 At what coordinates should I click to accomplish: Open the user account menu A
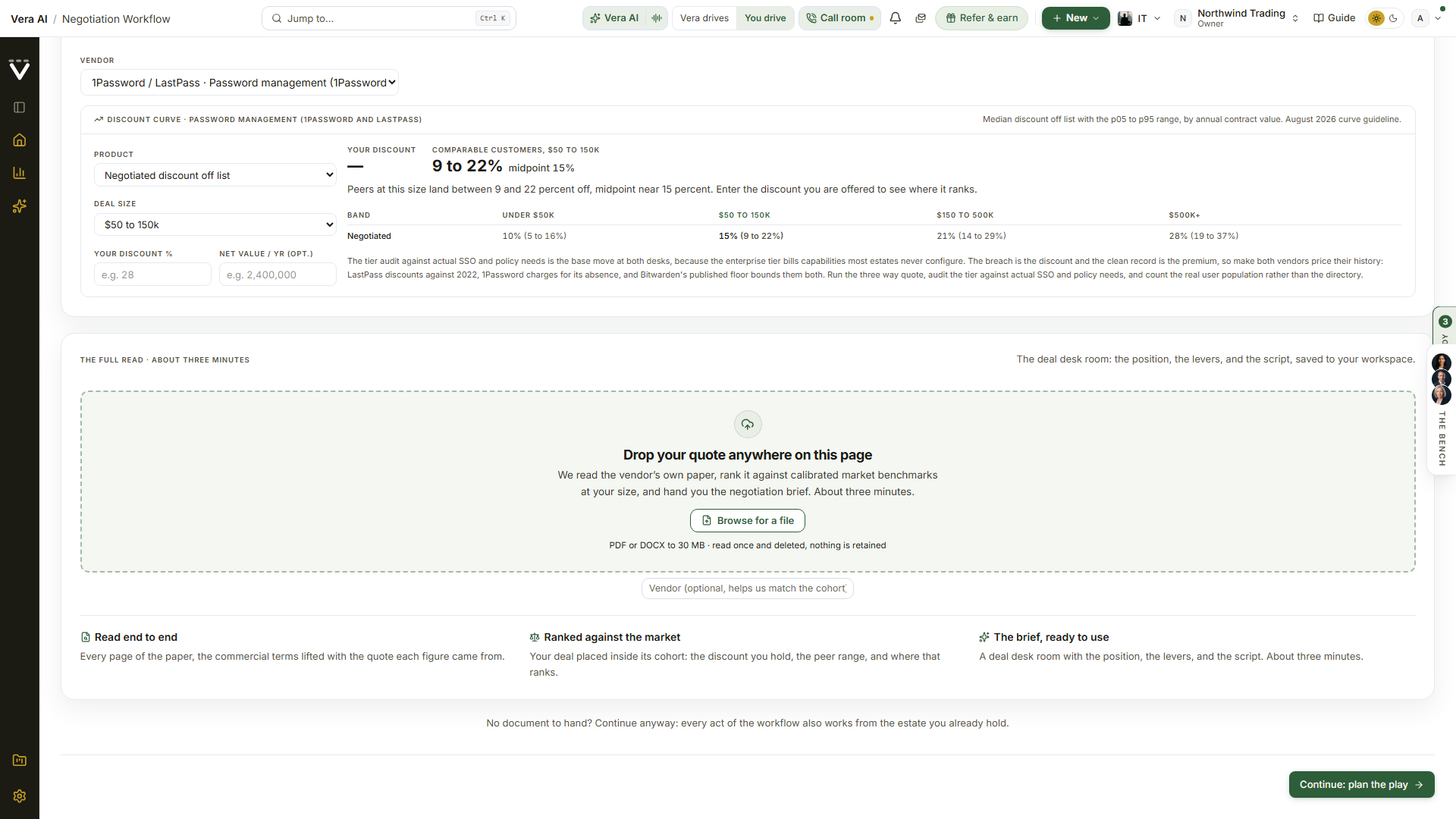click(x=1426, y=18)
